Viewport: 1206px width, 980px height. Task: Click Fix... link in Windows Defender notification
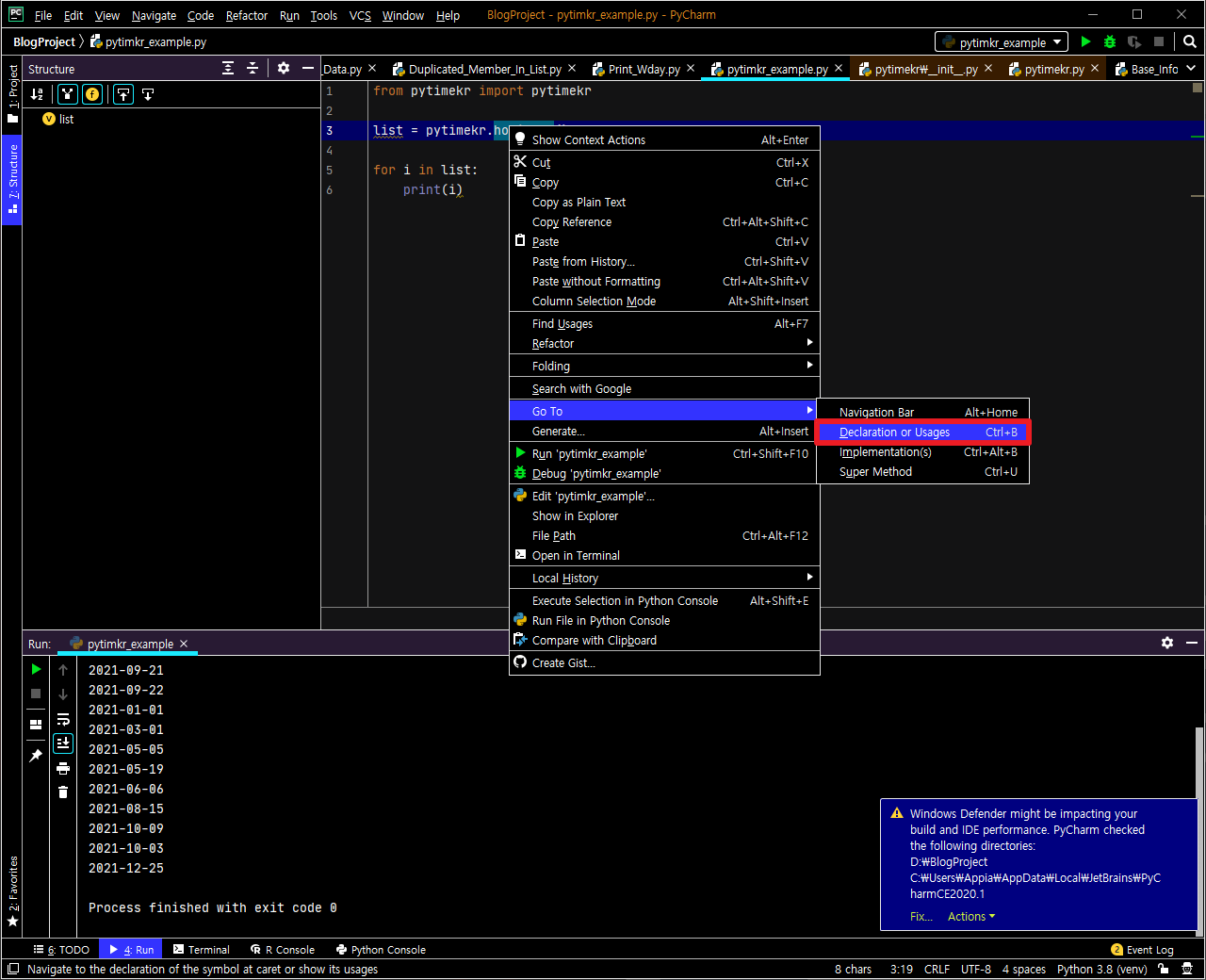coord(921,917)
